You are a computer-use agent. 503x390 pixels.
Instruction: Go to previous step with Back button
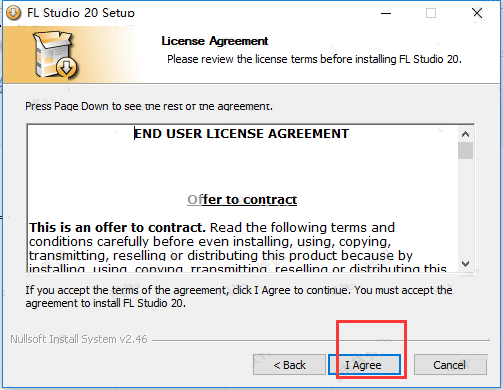tap(289, 365)
